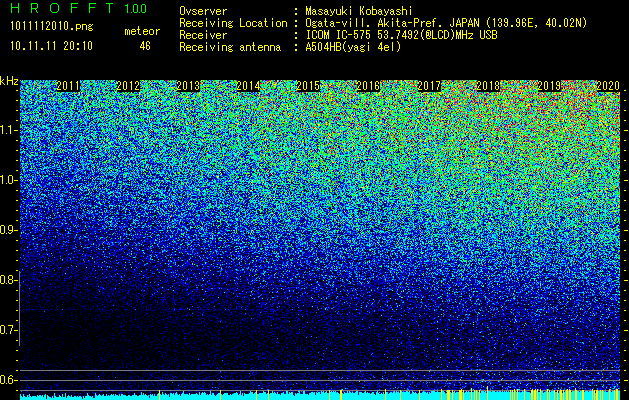
Task: Click the 0.6 frequency axis label
Action: point(8,380)
